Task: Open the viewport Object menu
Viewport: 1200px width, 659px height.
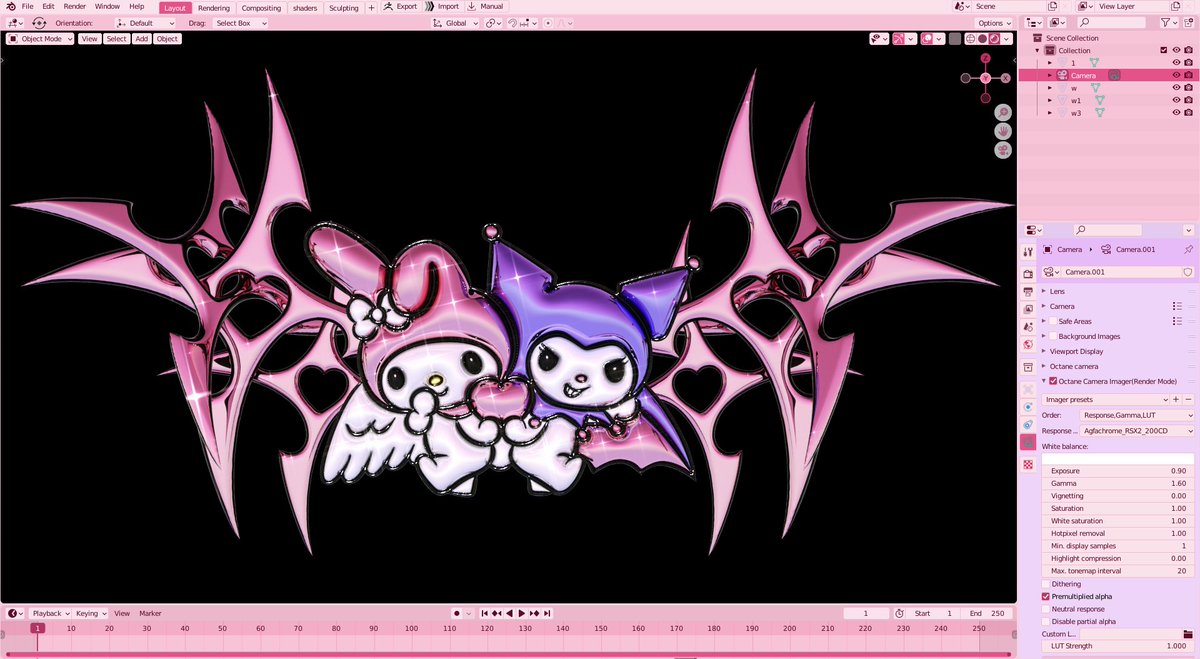Action: (x=167, y=39)
